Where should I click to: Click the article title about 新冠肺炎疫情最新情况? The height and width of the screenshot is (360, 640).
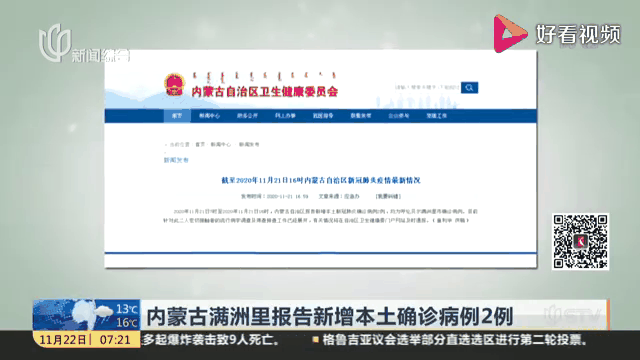coord(321,180)
